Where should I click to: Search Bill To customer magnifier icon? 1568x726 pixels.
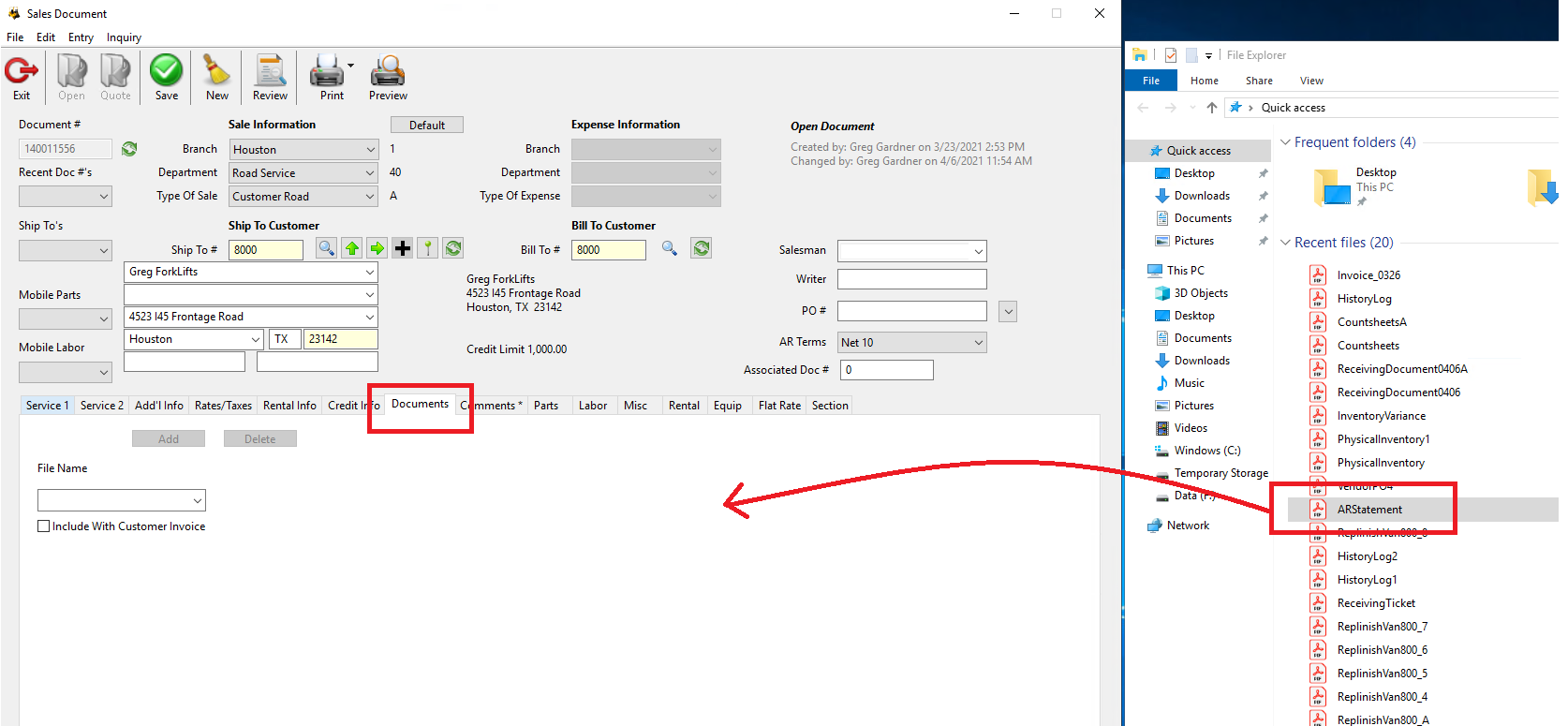coord(670,248)
